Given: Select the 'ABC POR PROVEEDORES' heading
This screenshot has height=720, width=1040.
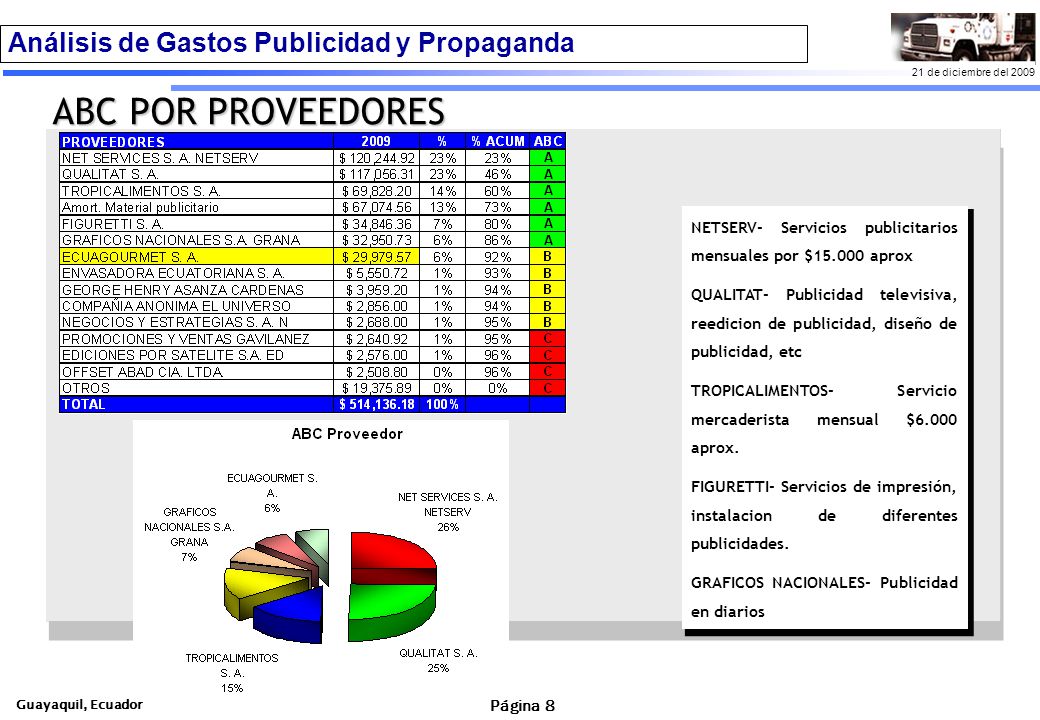Looking at the screenshot, I should [x=249, y=111].
